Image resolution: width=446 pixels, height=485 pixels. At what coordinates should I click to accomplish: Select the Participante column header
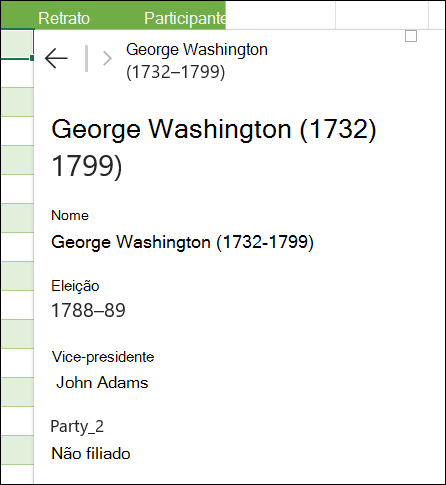pyautogui.click(x=185, y=18)
